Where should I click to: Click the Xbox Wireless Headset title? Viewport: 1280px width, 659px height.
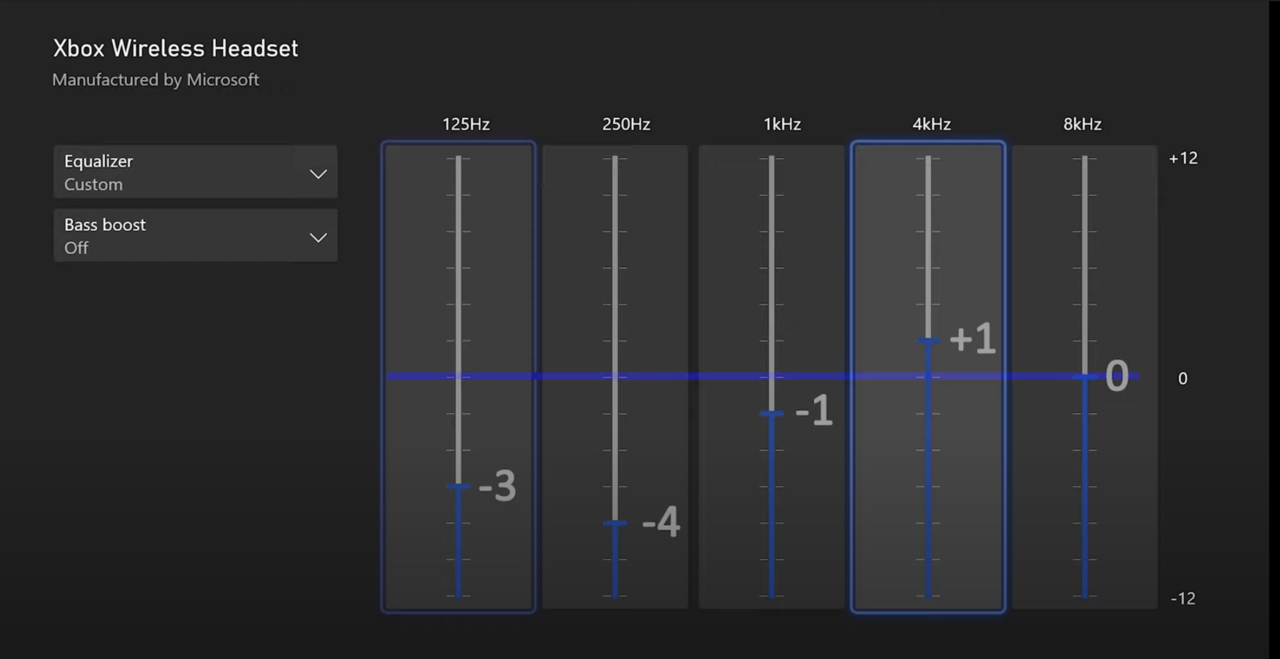tap(175, 48)
